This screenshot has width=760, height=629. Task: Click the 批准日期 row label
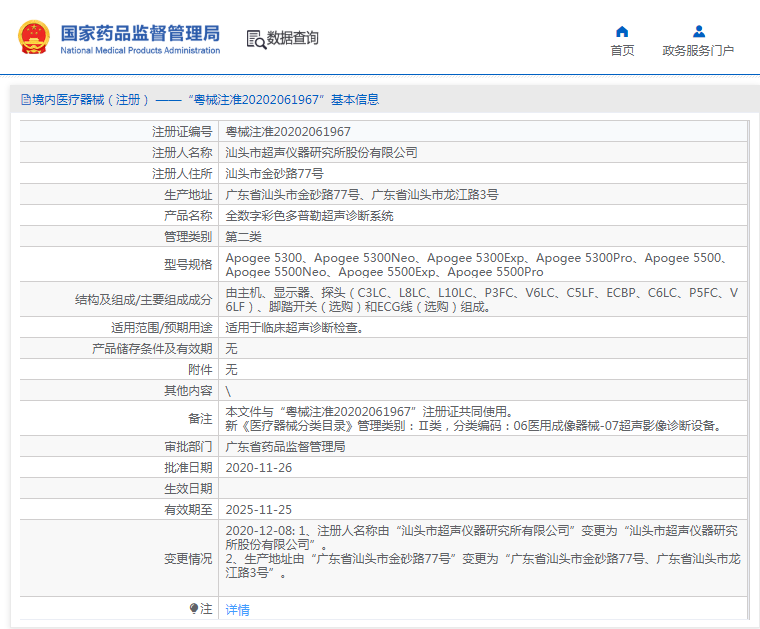(x=188, y=468)
